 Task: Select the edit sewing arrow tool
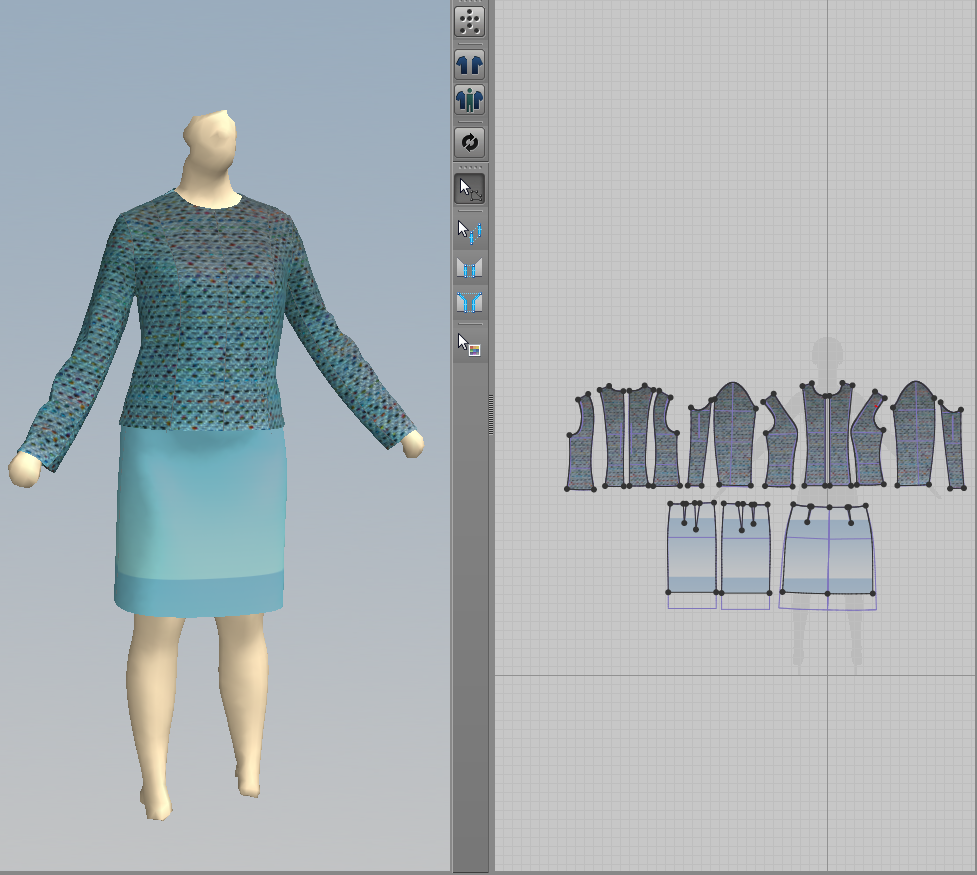click(x=469, y=232)
